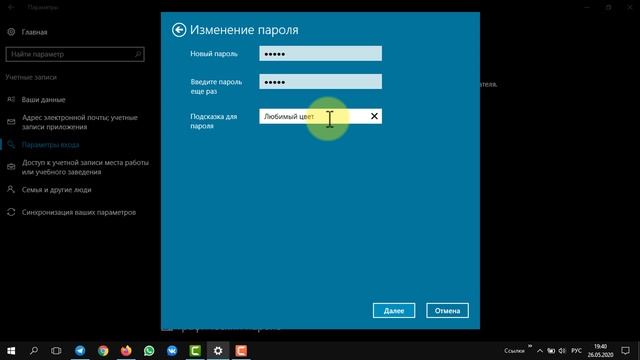
Task: Click Ссылки toolbar on taskbar
Action: coord(514,351)
